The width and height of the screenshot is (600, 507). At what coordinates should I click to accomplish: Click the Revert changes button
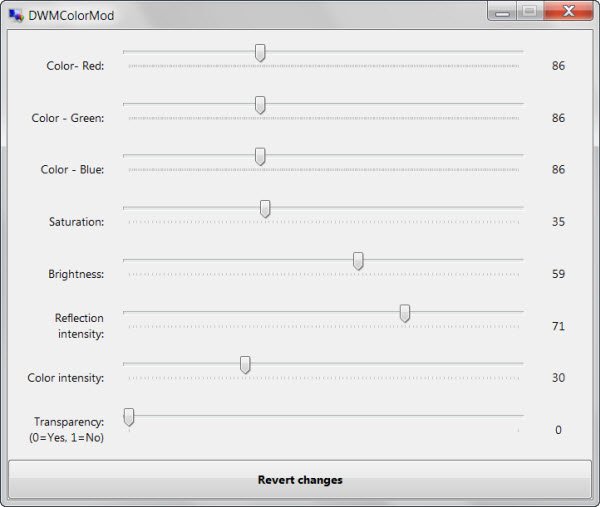point(300,480)
